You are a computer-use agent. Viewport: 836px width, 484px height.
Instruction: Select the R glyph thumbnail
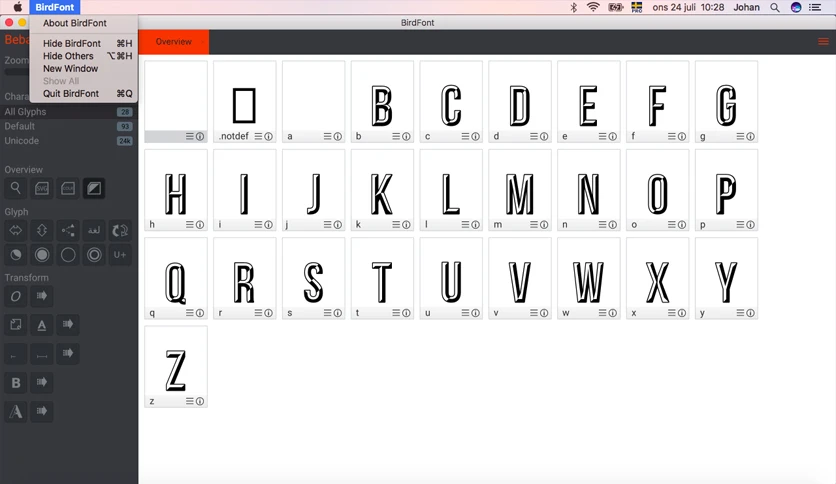245,278
